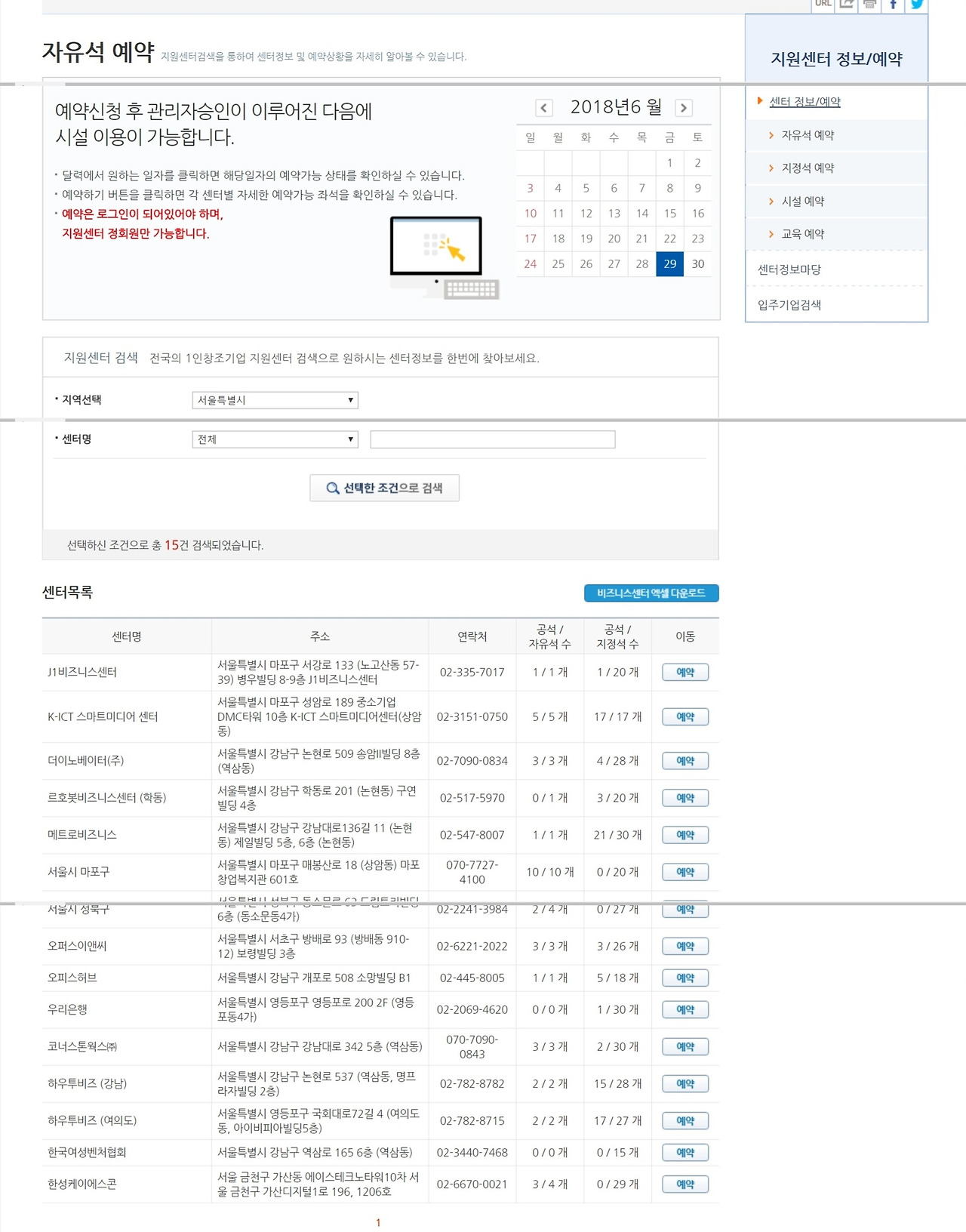Open 지정석 예약 in sidebar

[808, 168]
